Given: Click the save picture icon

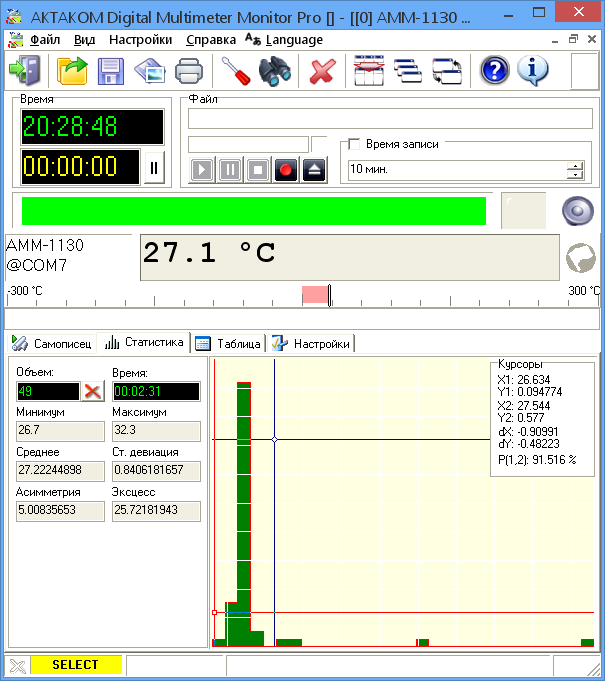Looking at the screenshot, I should tap(150, 71).
